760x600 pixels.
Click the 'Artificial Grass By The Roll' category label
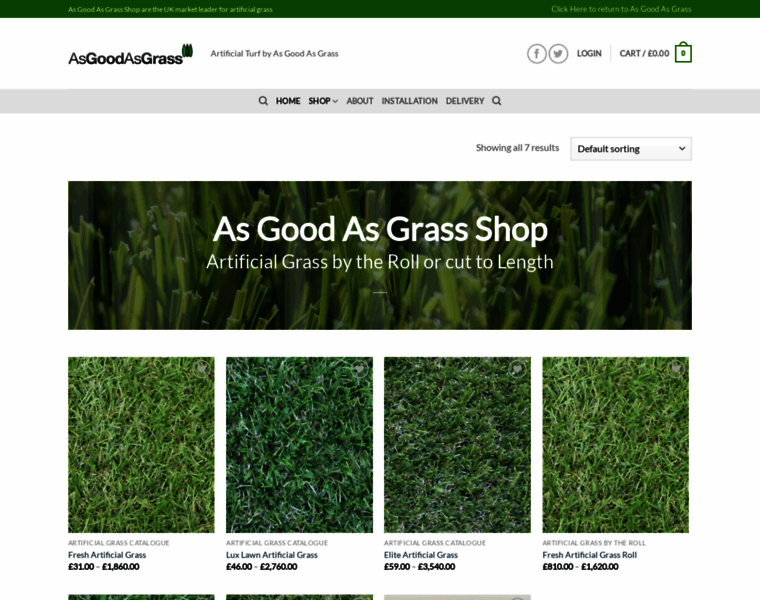click(594, 543)
